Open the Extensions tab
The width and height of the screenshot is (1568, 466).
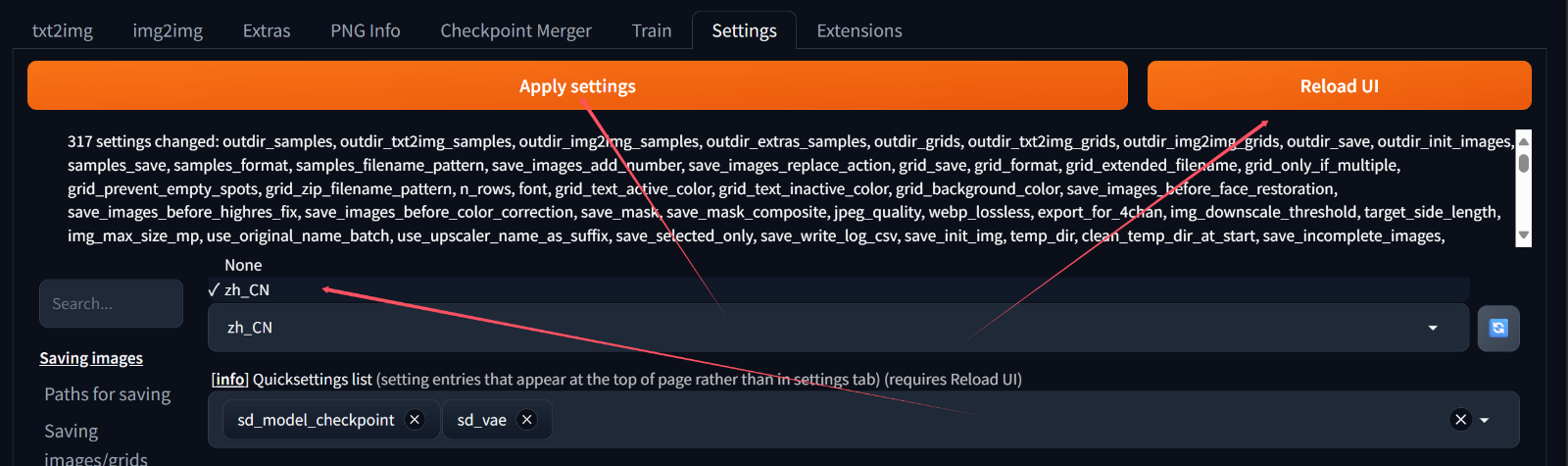click(x=859, y=30)
